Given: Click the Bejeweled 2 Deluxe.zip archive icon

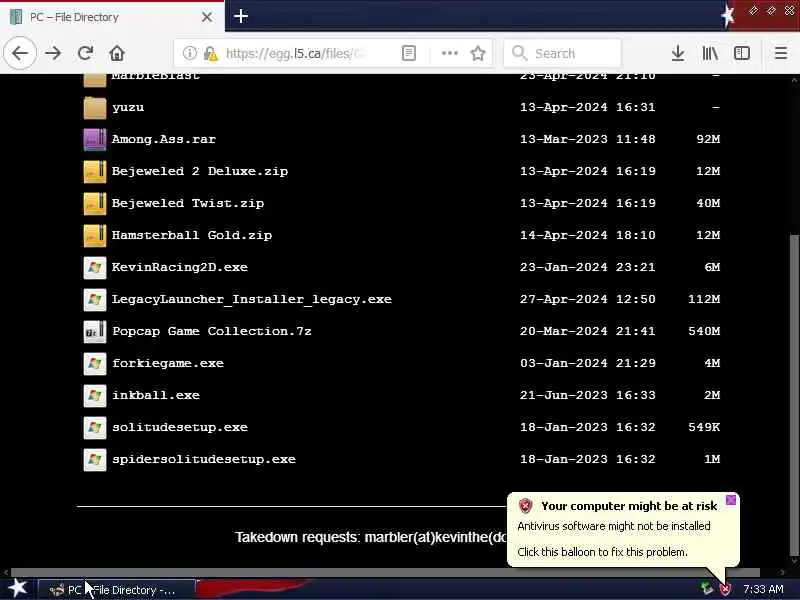Looking at the screenshot, I should point(95,171).
